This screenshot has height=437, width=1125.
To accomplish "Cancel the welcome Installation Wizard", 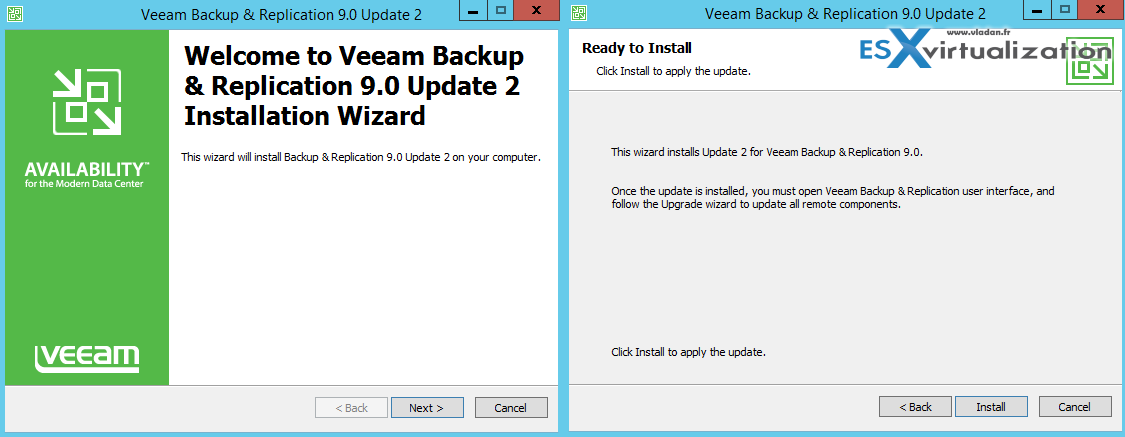I will (511, 408).
